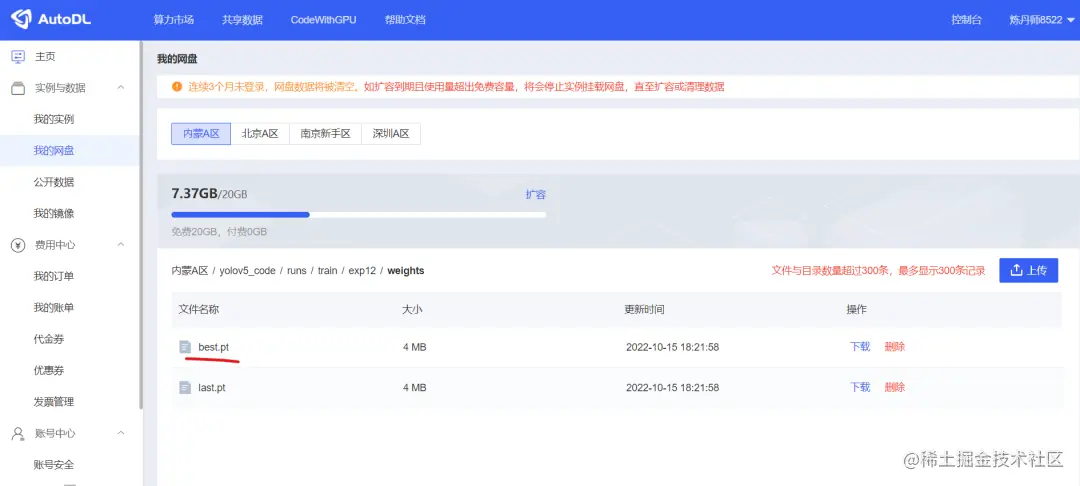Click the 账号中心 person icon
1080x486 pixels.
coord(18,433)
